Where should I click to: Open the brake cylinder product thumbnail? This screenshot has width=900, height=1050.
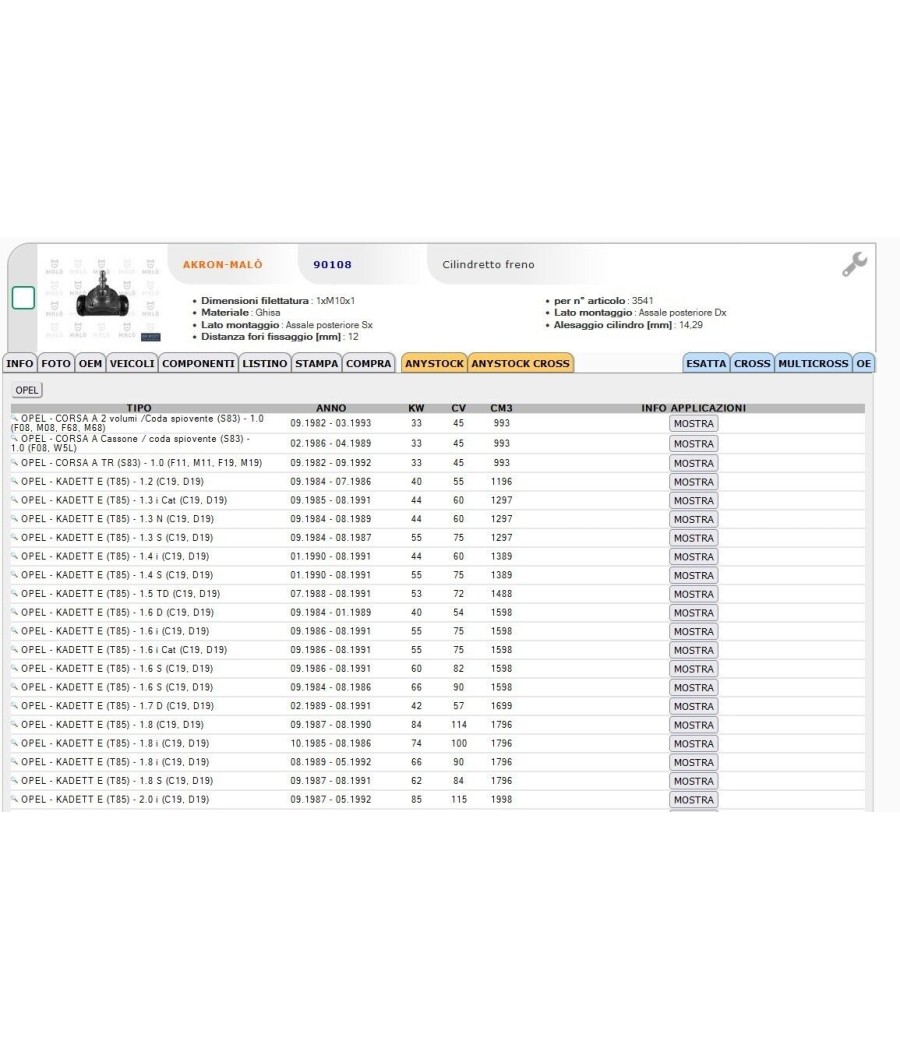[102, 300]
